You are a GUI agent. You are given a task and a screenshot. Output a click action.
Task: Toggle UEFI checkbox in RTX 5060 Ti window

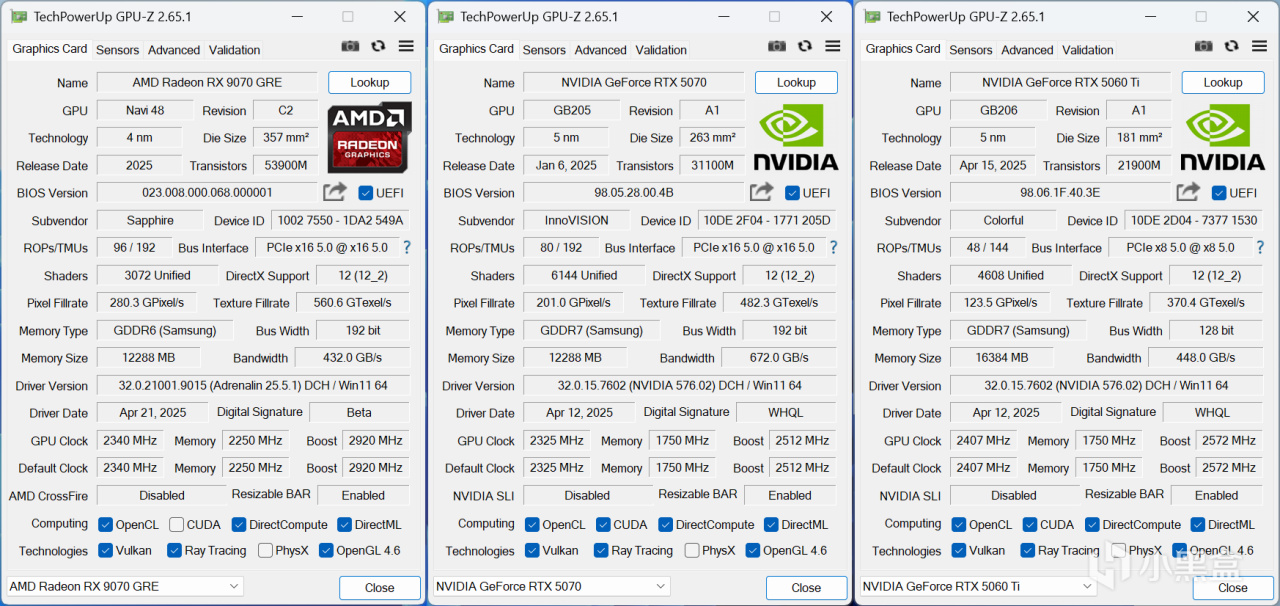(1219, 193)
